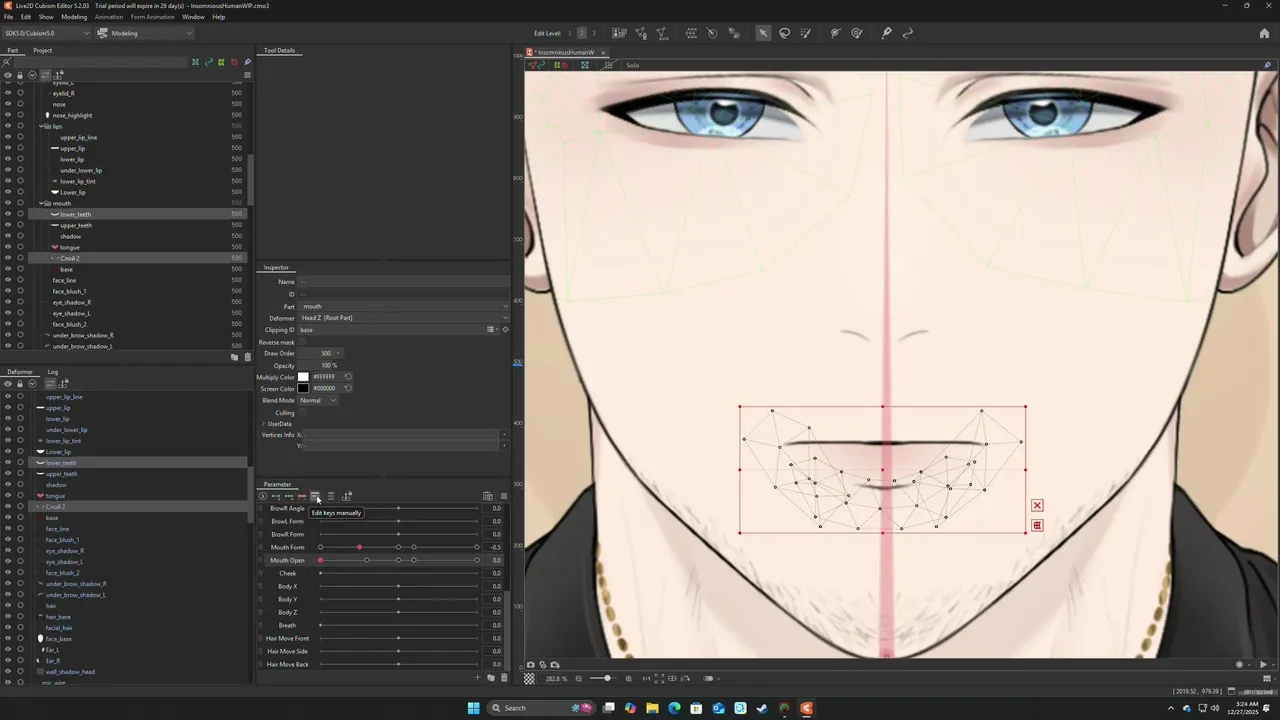
Task: Click the play icon at canvas bottom right
Action: pos(1263,665)
